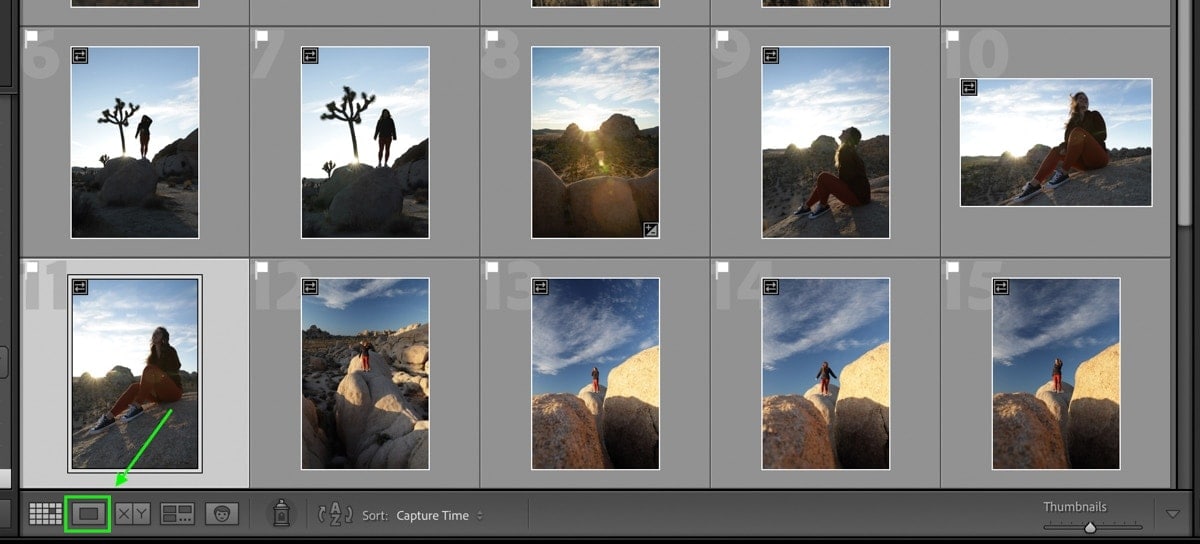Image resolution: width=1200 pixels, height=544 pixels.
Task: Toggle the pick flag on cell 12
Action: point(262,270)
